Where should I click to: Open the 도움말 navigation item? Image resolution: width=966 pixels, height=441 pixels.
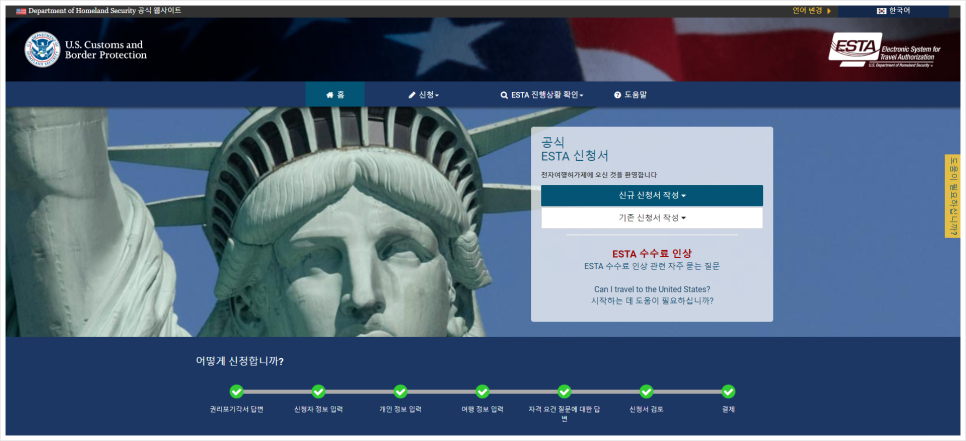pyautogui.click(x=630, y=95)
